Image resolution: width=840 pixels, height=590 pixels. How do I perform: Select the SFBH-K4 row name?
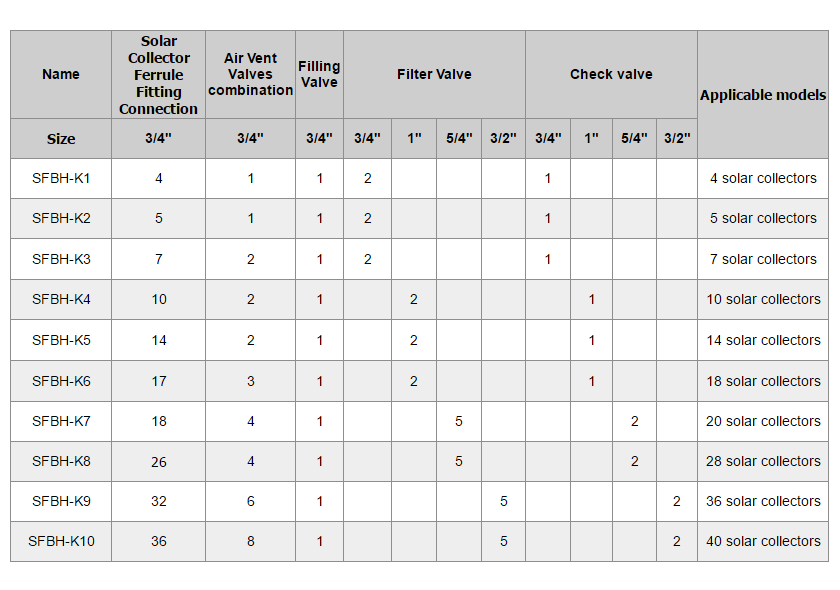click(x=61, y=300)
